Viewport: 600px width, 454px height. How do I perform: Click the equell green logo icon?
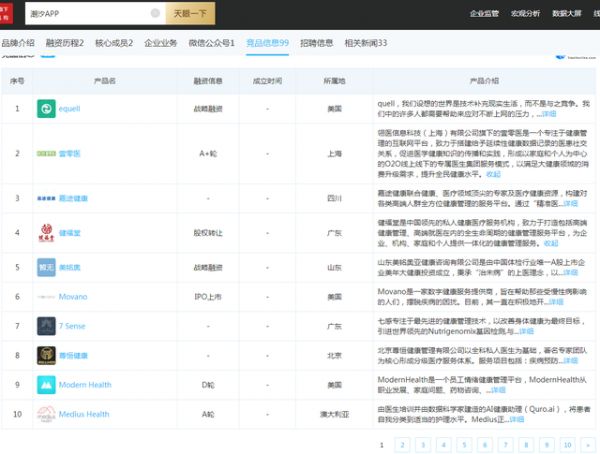pos(46,108)
